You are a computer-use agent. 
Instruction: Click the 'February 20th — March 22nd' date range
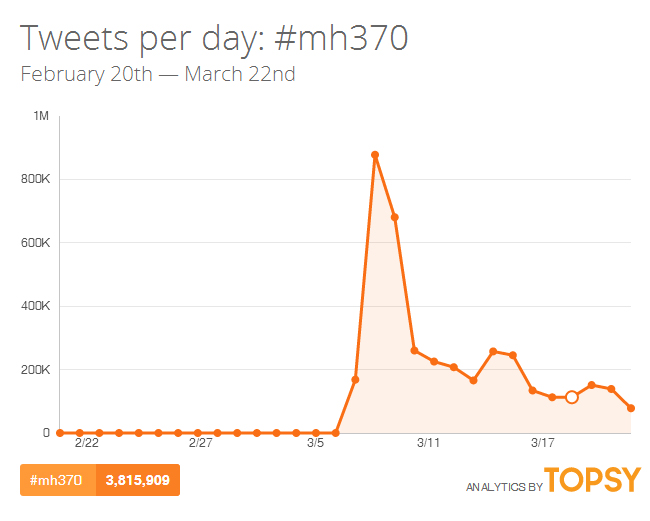[x=157, y=75]
